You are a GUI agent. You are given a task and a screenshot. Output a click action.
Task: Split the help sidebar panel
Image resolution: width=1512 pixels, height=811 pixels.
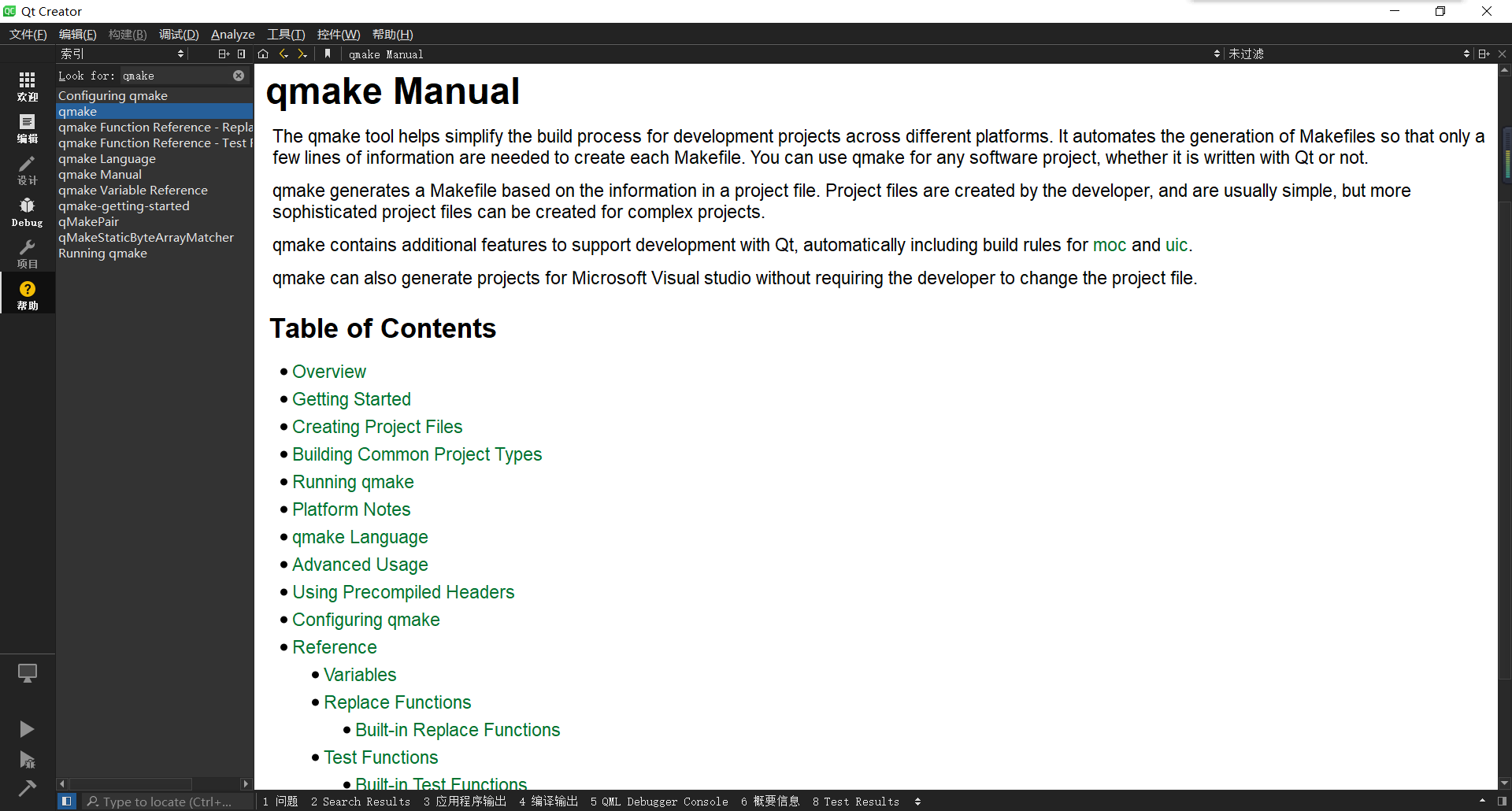224,54
